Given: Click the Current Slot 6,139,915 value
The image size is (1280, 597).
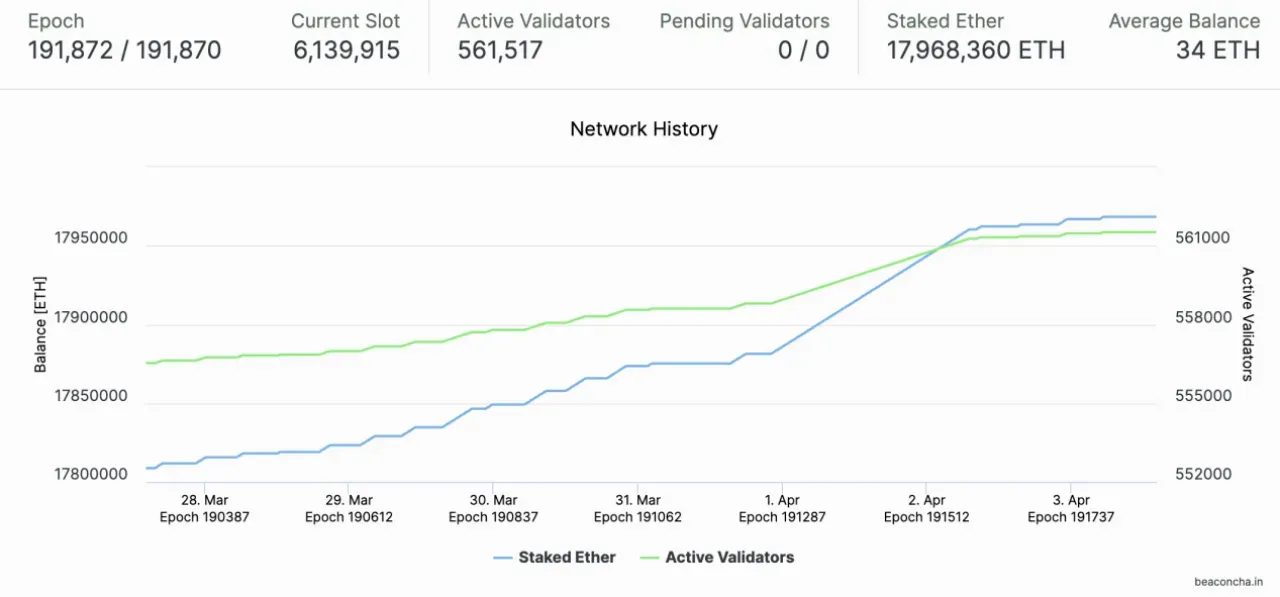Looking at the screenshot, I should pos(347,50).
